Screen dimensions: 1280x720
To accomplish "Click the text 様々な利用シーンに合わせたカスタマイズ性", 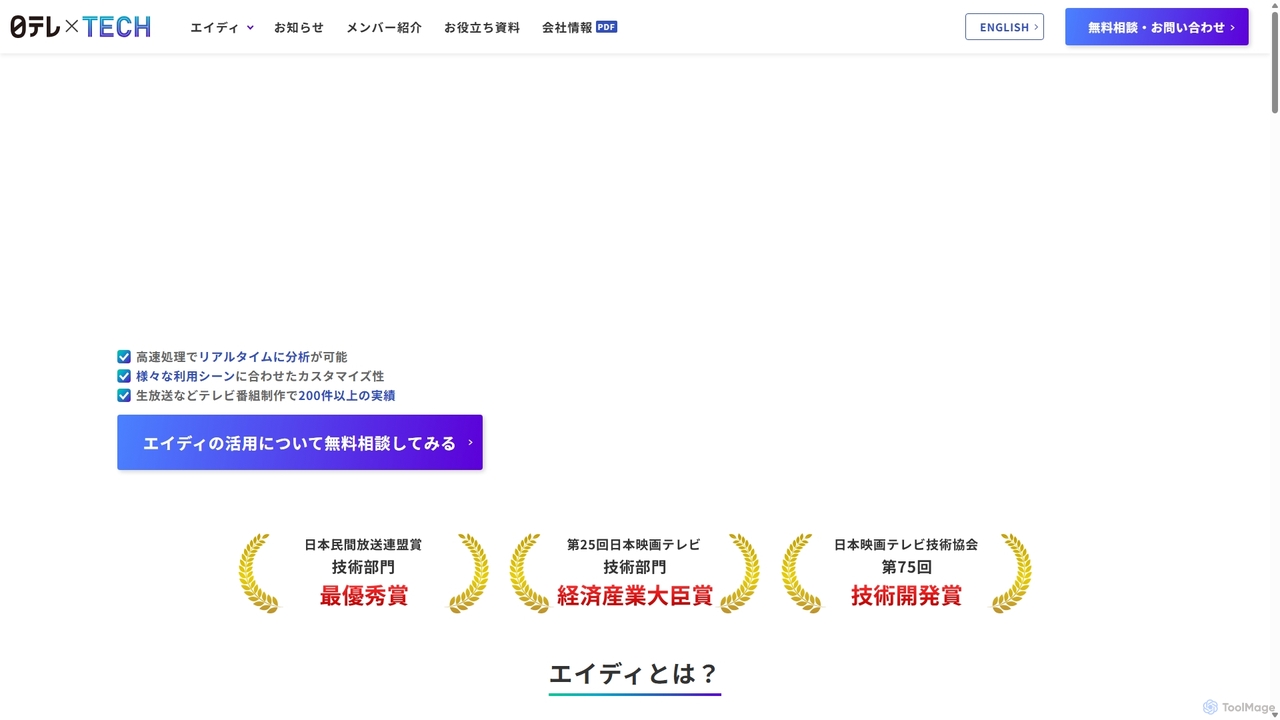I will point(260,376).
